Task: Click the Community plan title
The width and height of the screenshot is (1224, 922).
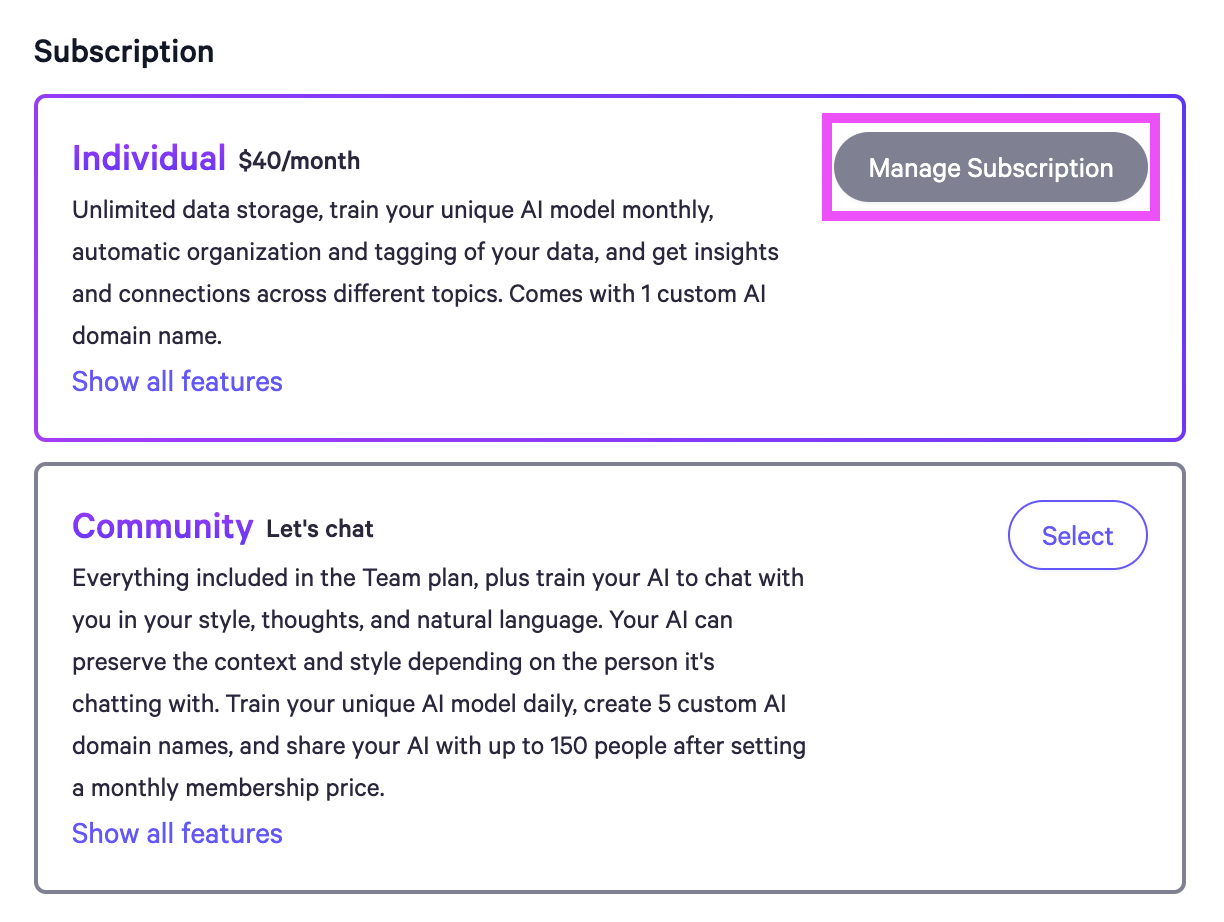Action: click(162, 526)
